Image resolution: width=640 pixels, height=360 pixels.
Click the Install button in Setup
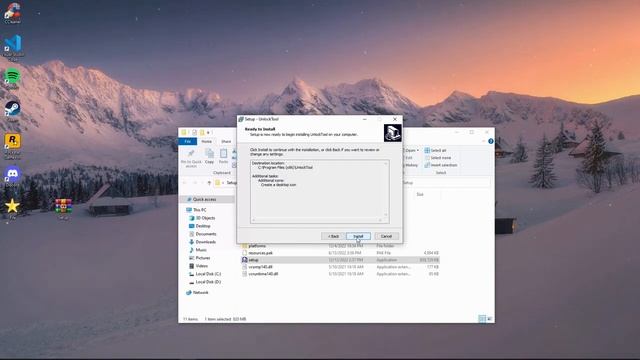pos(358,236)
